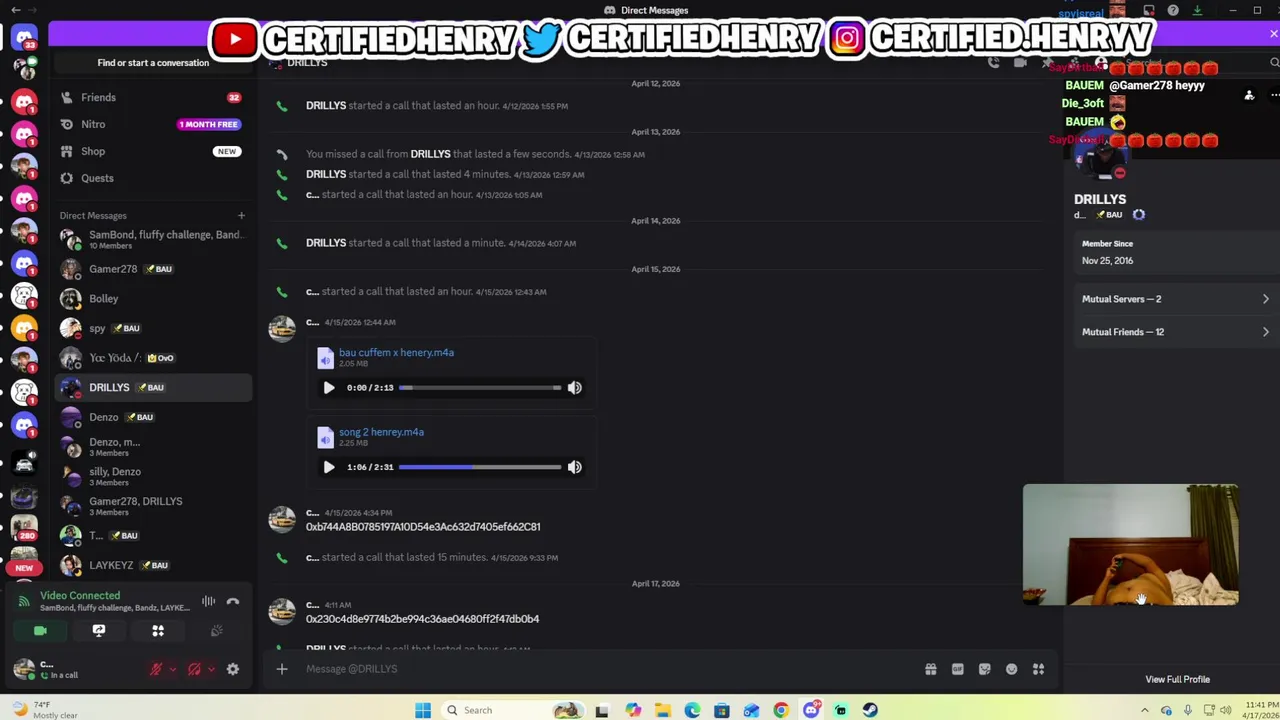Viewport: 1280px width, 720px height.
Task: Open direct message with LAYKEYZ
Action: tap(153, 565)
